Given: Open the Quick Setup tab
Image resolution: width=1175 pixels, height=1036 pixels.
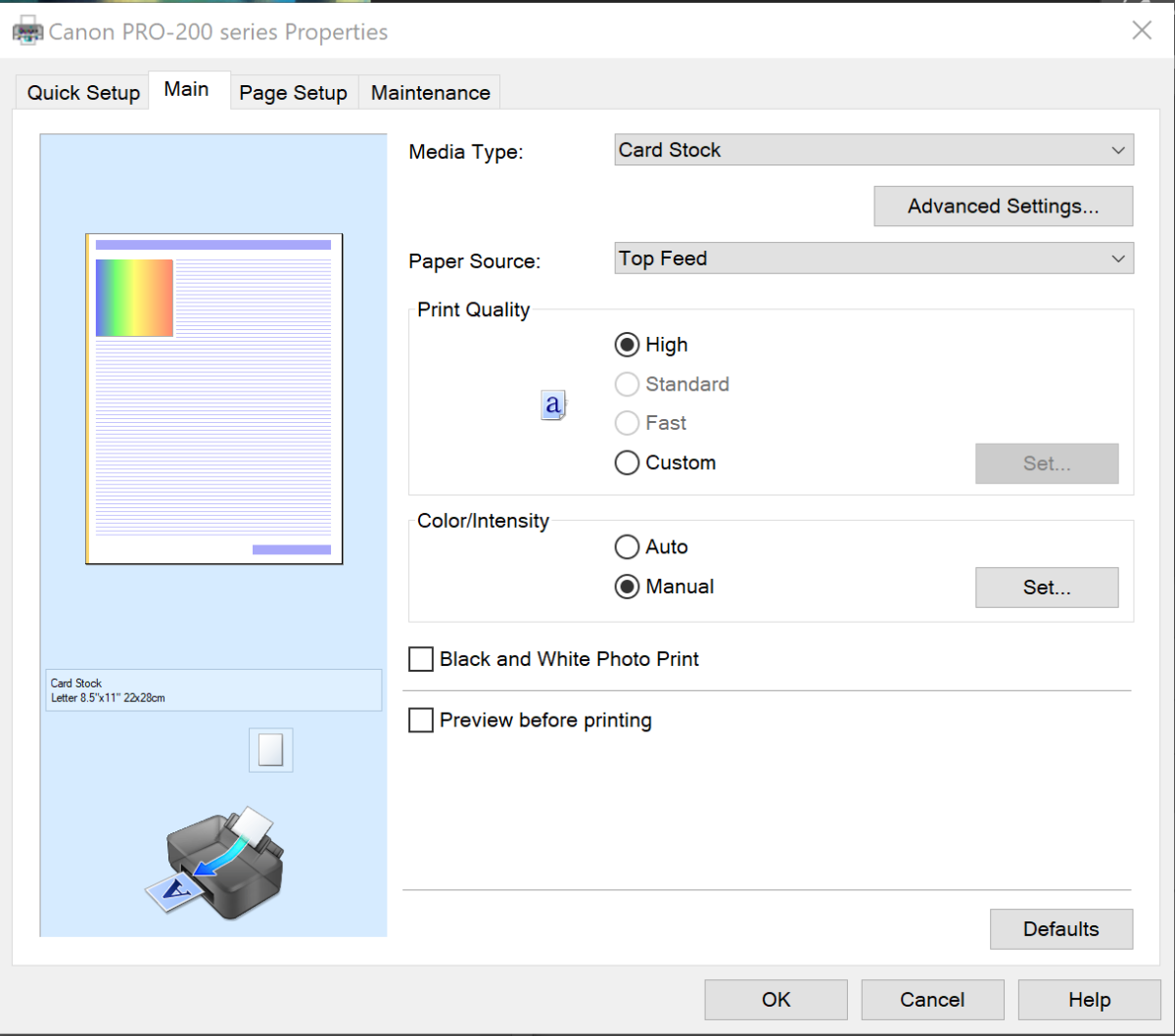Looking at the screenshot, I should [83, 93].
